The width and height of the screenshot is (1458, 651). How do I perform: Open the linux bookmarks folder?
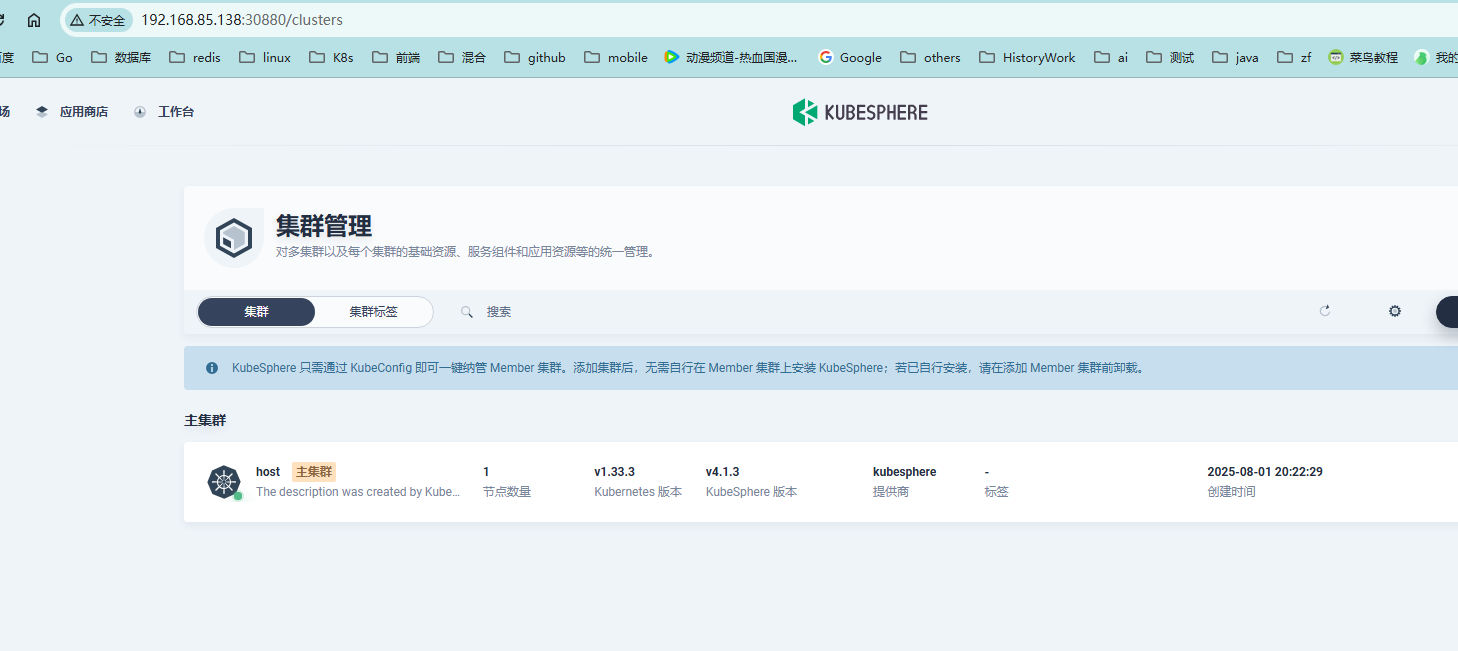tap(265, 57)
